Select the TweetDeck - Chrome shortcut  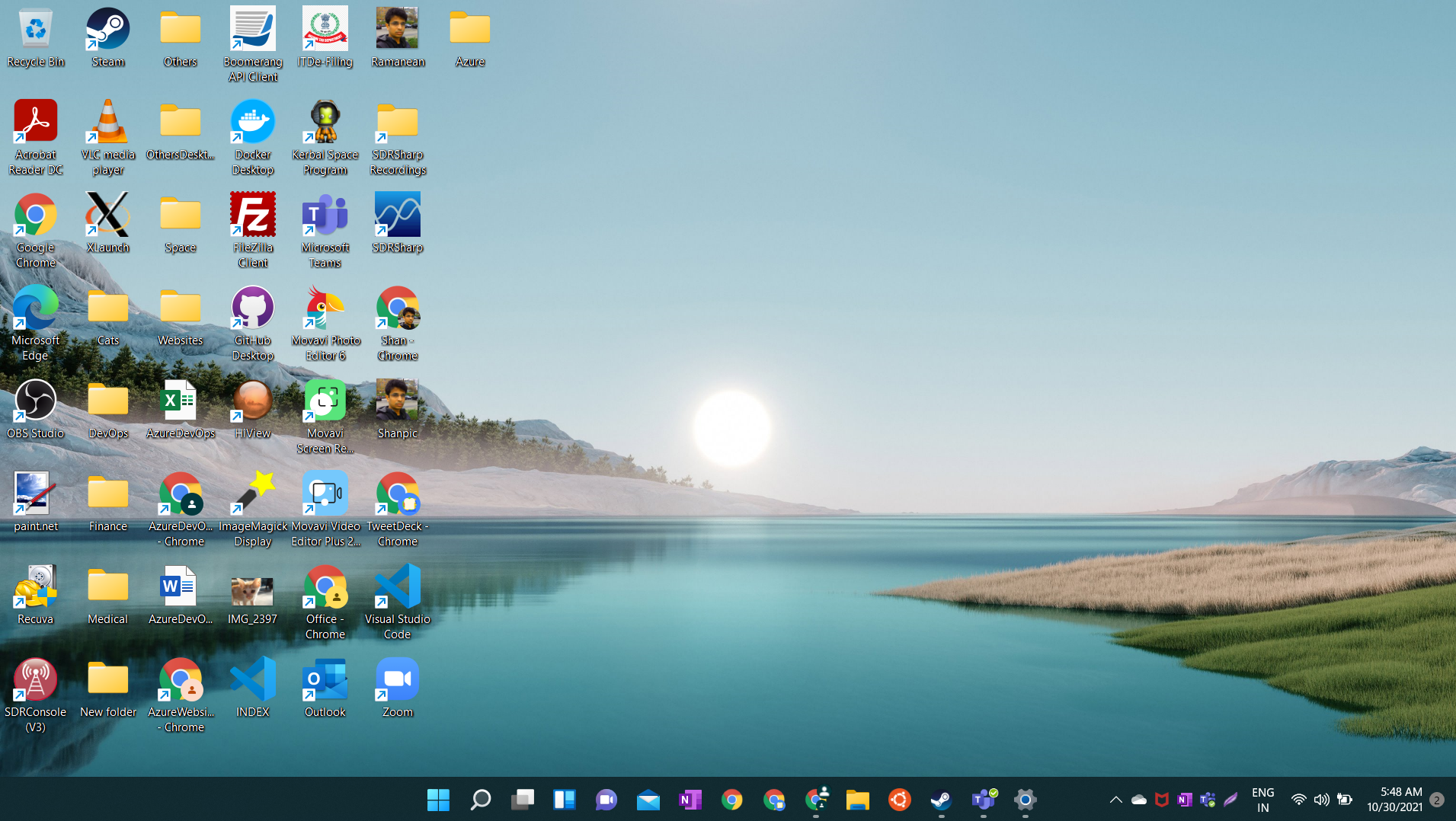[x=398, y=510]
